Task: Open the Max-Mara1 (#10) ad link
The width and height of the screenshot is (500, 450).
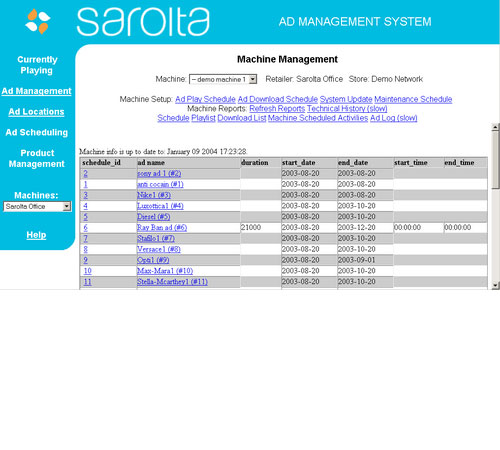Action: pos(165,271)
